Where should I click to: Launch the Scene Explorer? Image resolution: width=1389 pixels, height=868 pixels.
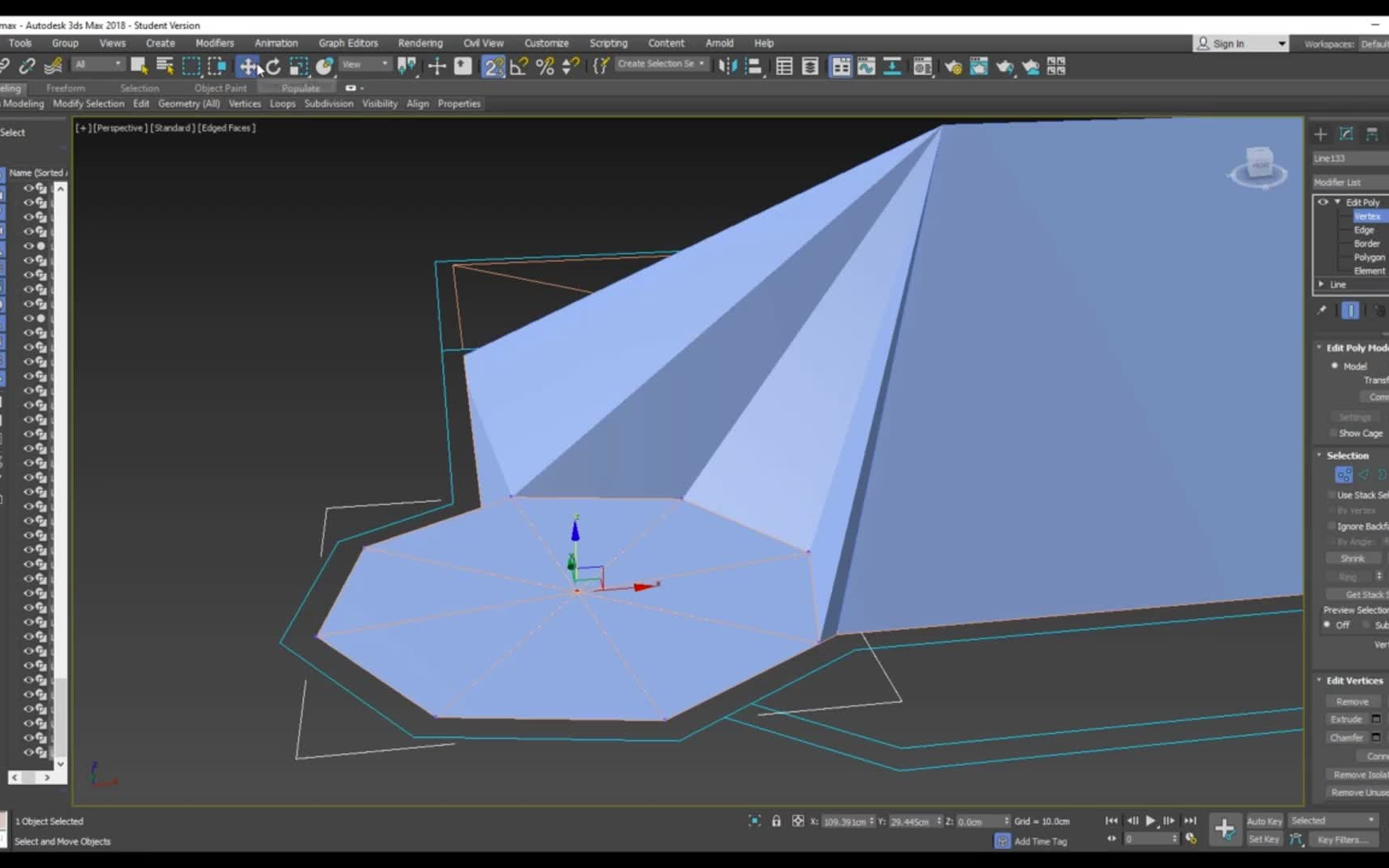[x=783, y=67]
